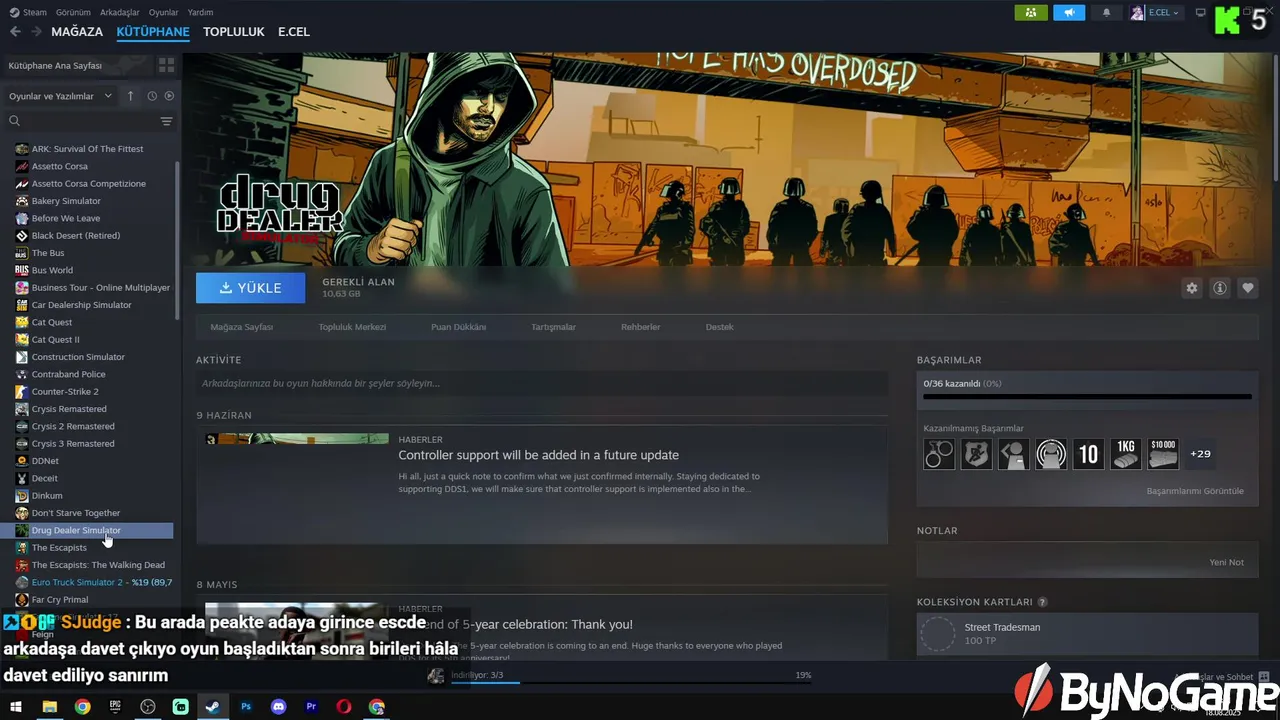Viewport: 1280px width, 720px height.
Task: Open Premiere Pro from the taskbar
Action: (x=311, y=707)
